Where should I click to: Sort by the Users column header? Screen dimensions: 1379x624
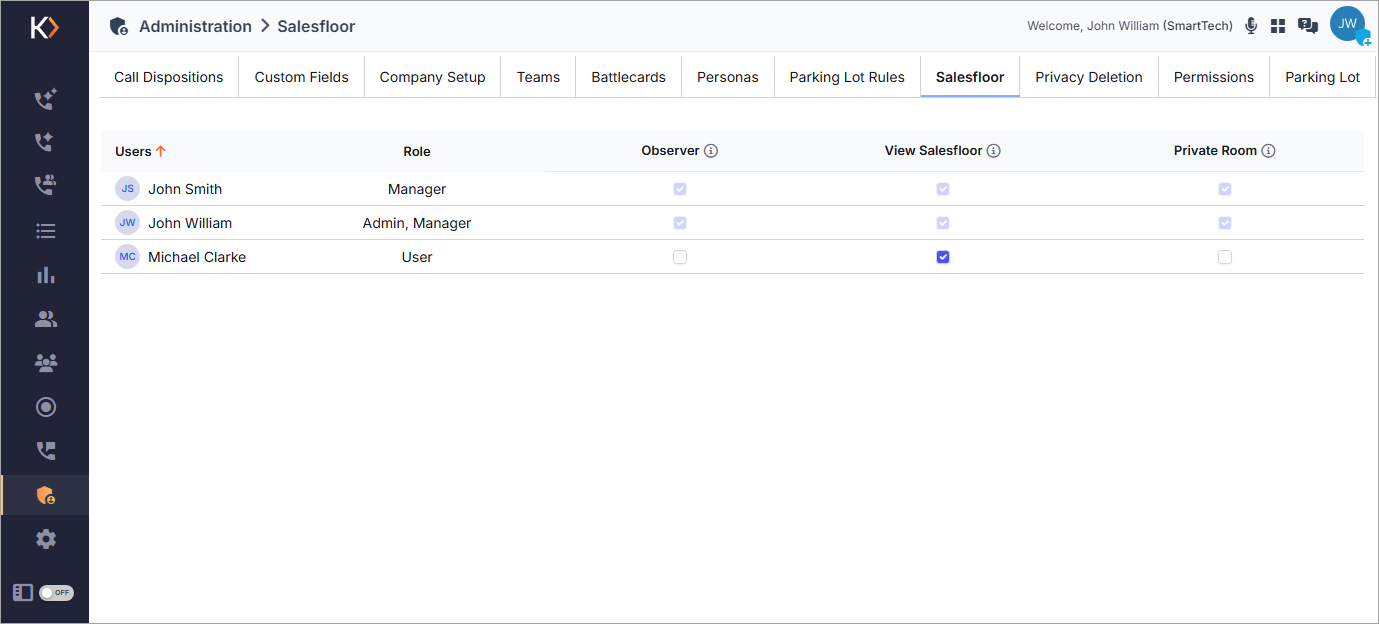(133, 151)
